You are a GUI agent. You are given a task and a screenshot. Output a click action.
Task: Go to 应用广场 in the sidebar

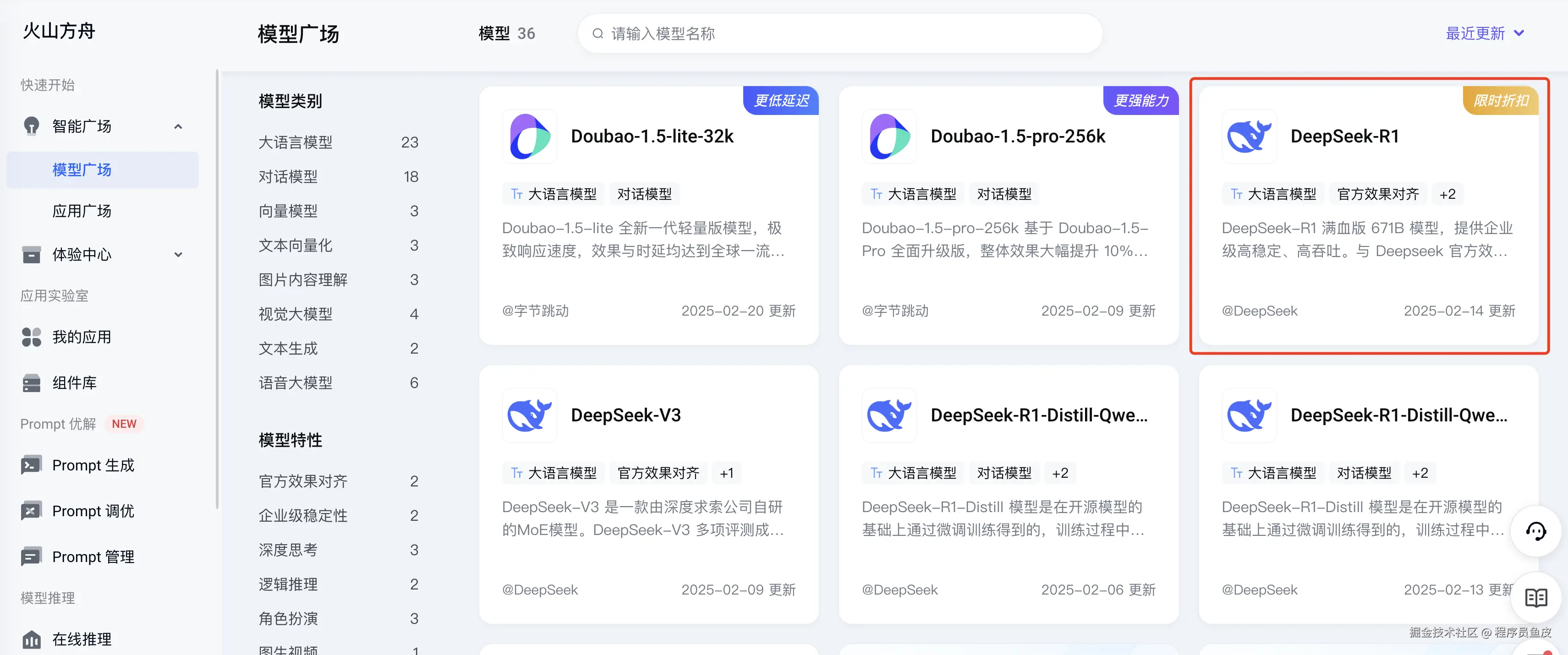click(x=82, y=211)
